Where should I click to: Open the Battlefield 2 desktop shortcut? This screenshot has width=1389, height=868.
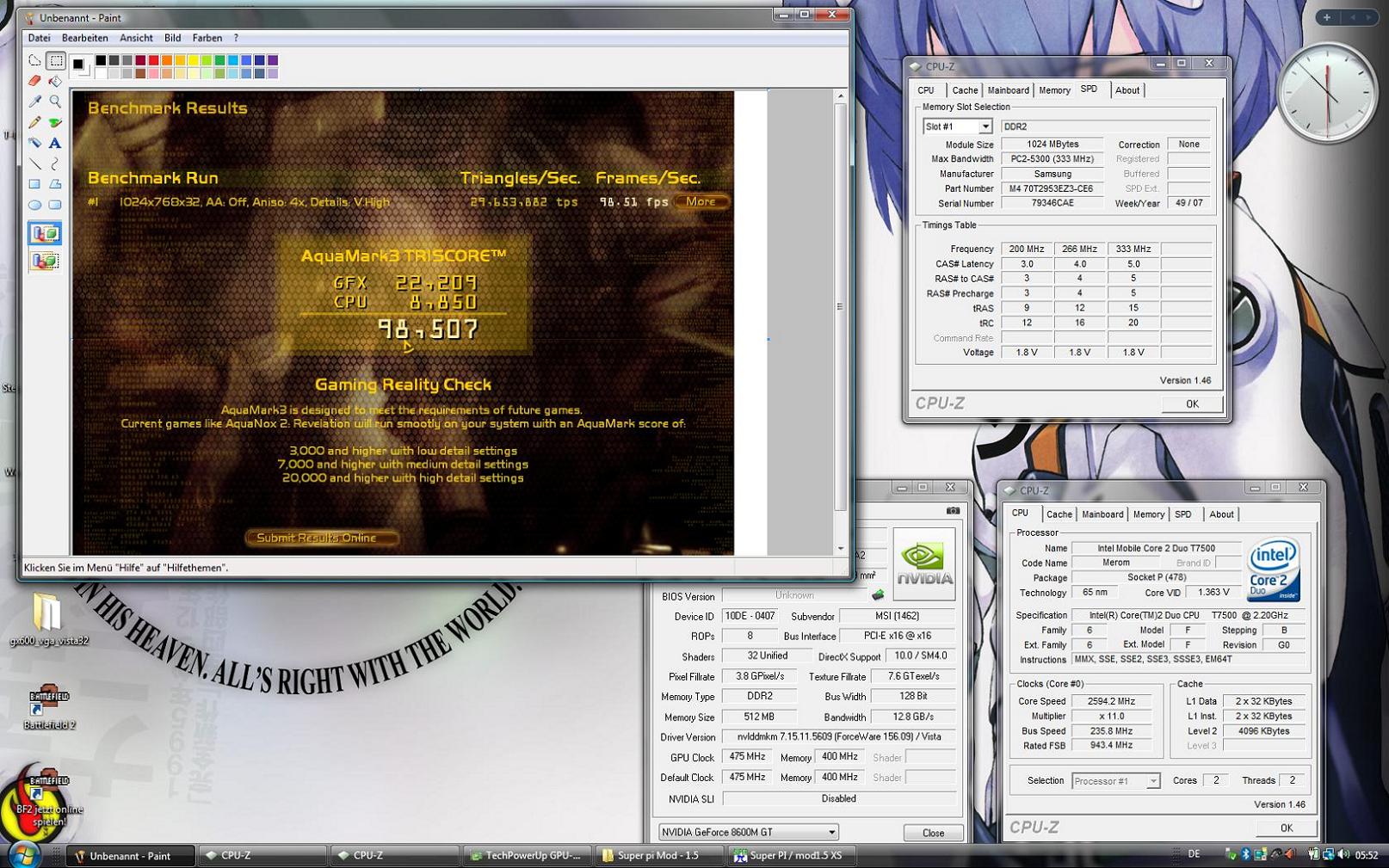coord(49,708)
